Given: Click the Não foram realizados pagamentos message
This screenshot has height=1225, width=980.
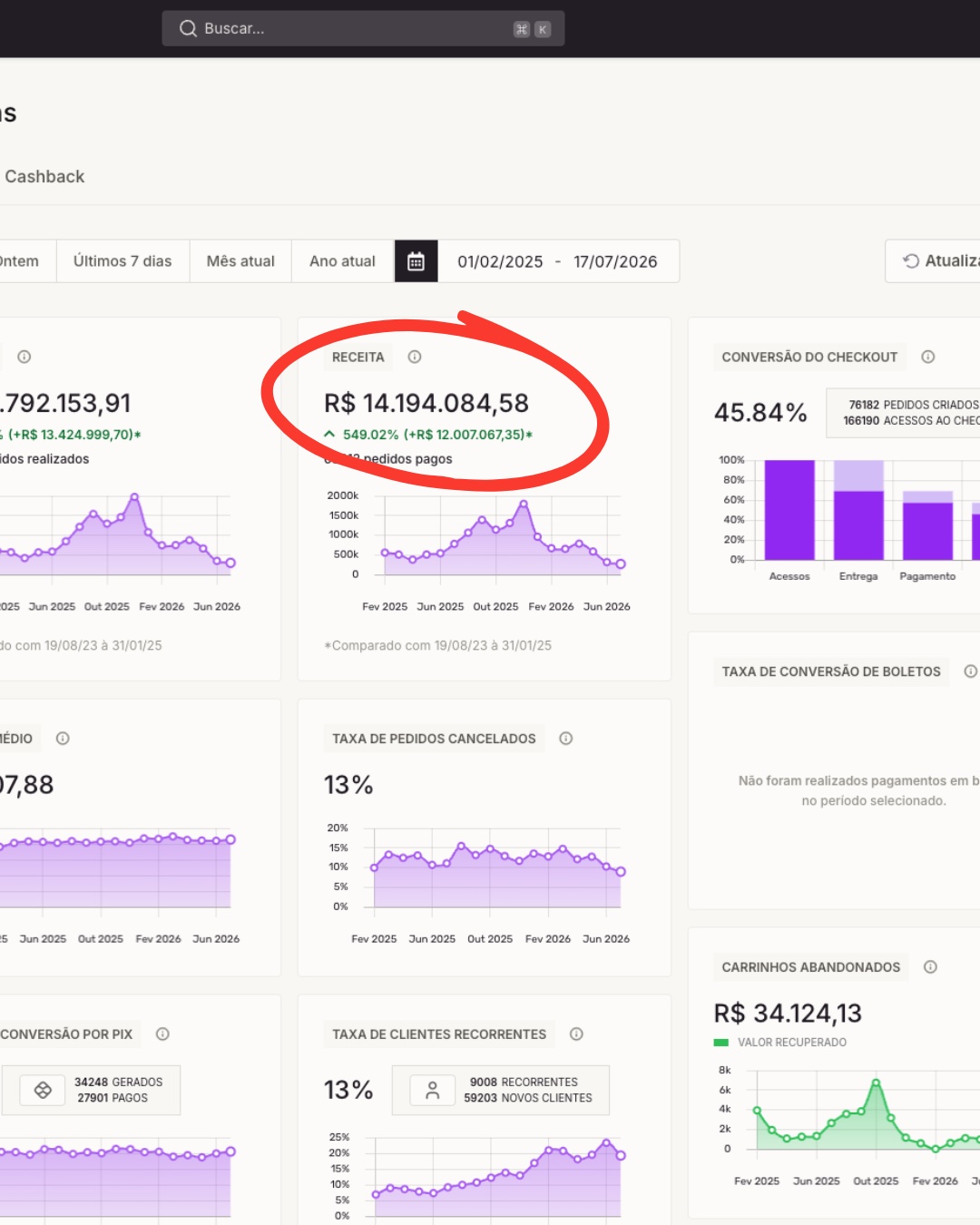Looking at the screenshot, I should click(x=859, y=790).
